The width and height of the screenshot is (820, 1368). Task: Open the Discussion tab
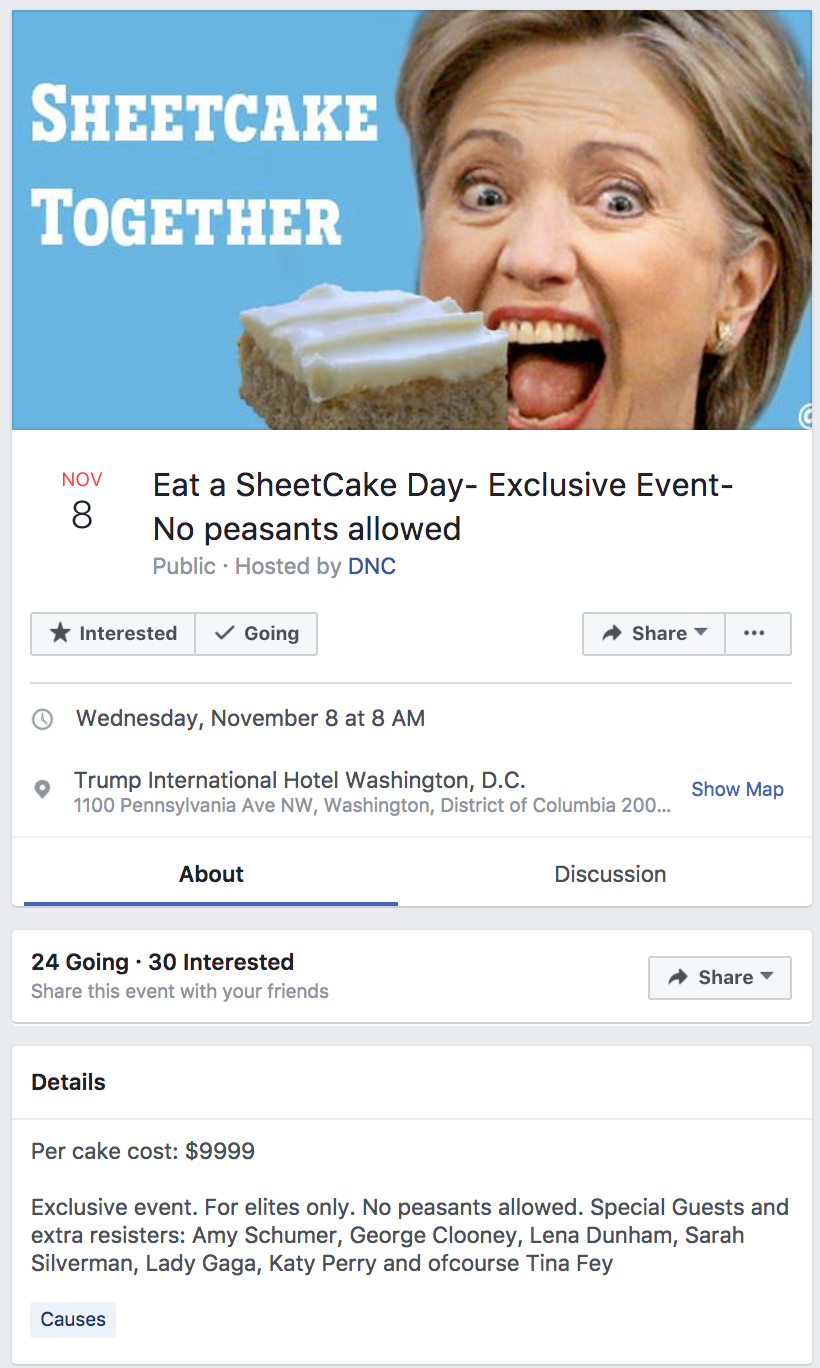610,875
